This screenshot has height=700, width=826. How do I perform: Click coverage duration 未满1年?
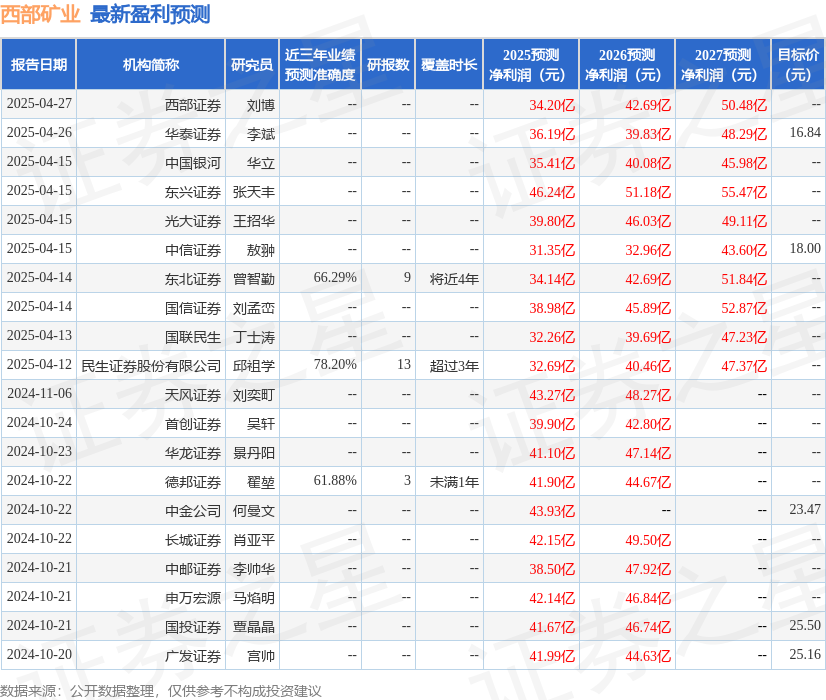(454, 482)
